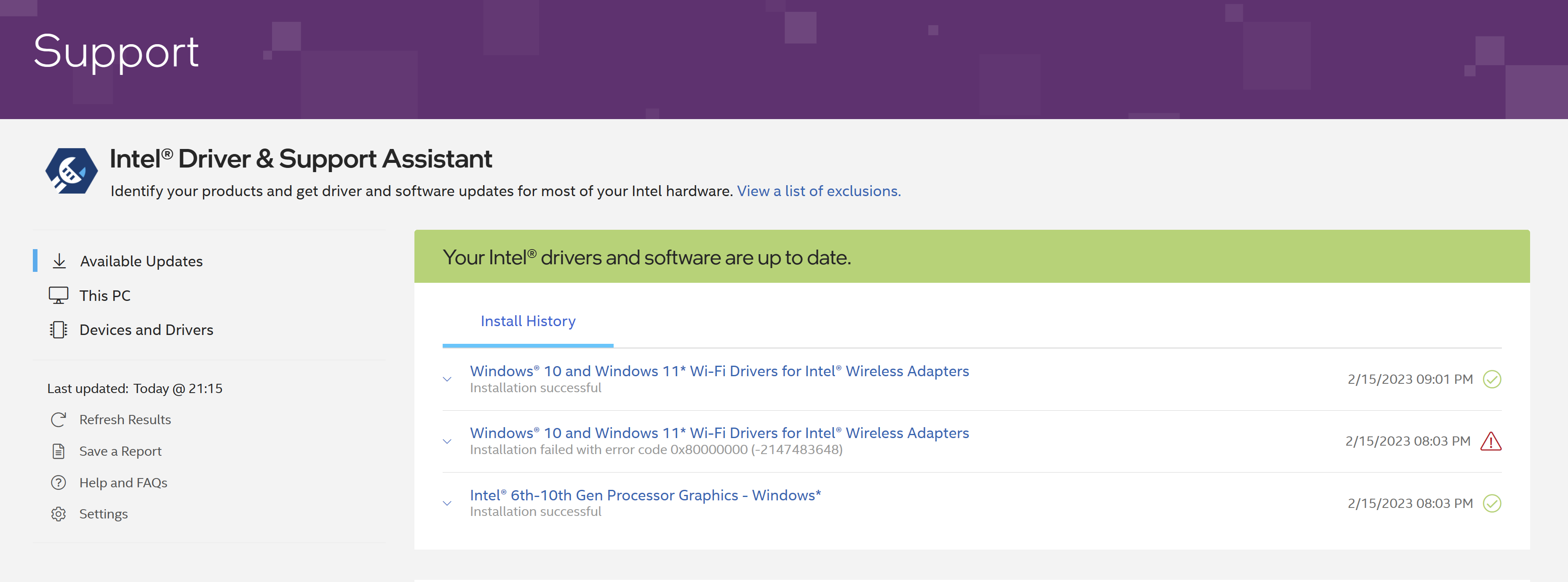Expand the successful Wi-Fi Drivers install entry
The width and height of the screenshot is (1568, 582).
(x=447, y=380)
